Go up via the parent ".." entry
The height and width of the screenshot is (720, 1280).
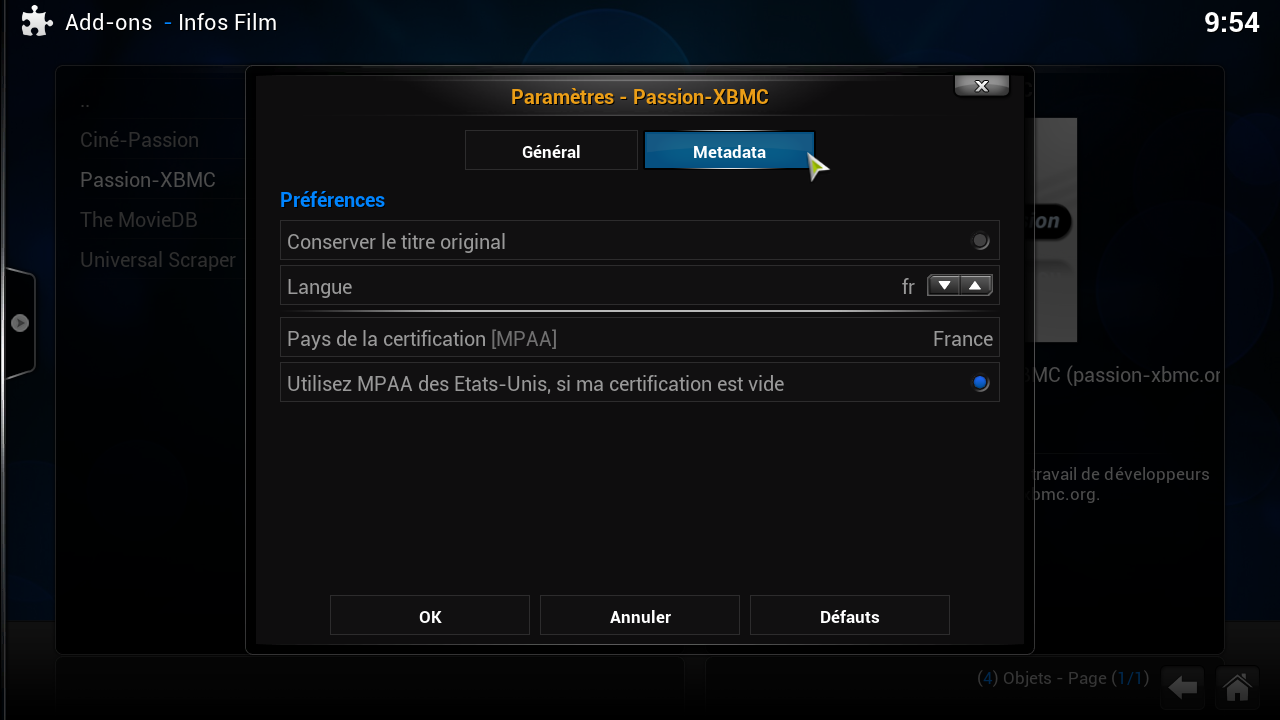pyautogui.click(x=86, y=102)
